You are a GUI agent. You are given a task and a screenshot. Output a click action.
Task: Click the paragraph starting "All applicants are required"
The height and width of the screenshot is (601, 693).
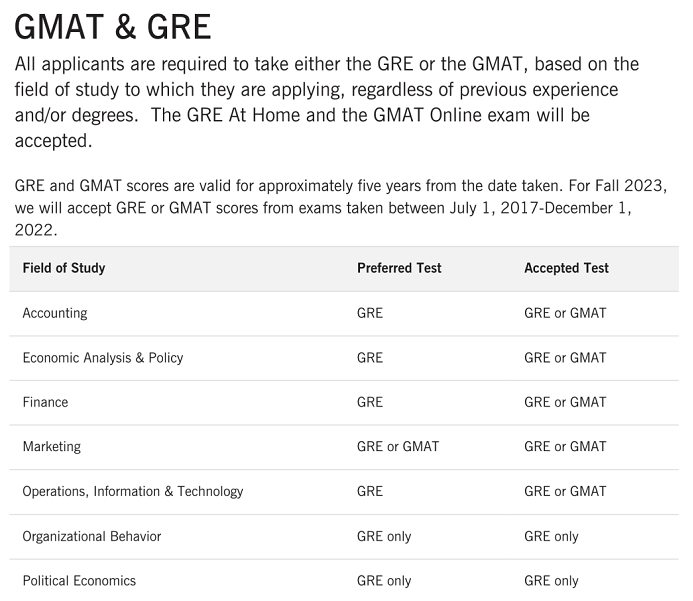coord(327,102)
